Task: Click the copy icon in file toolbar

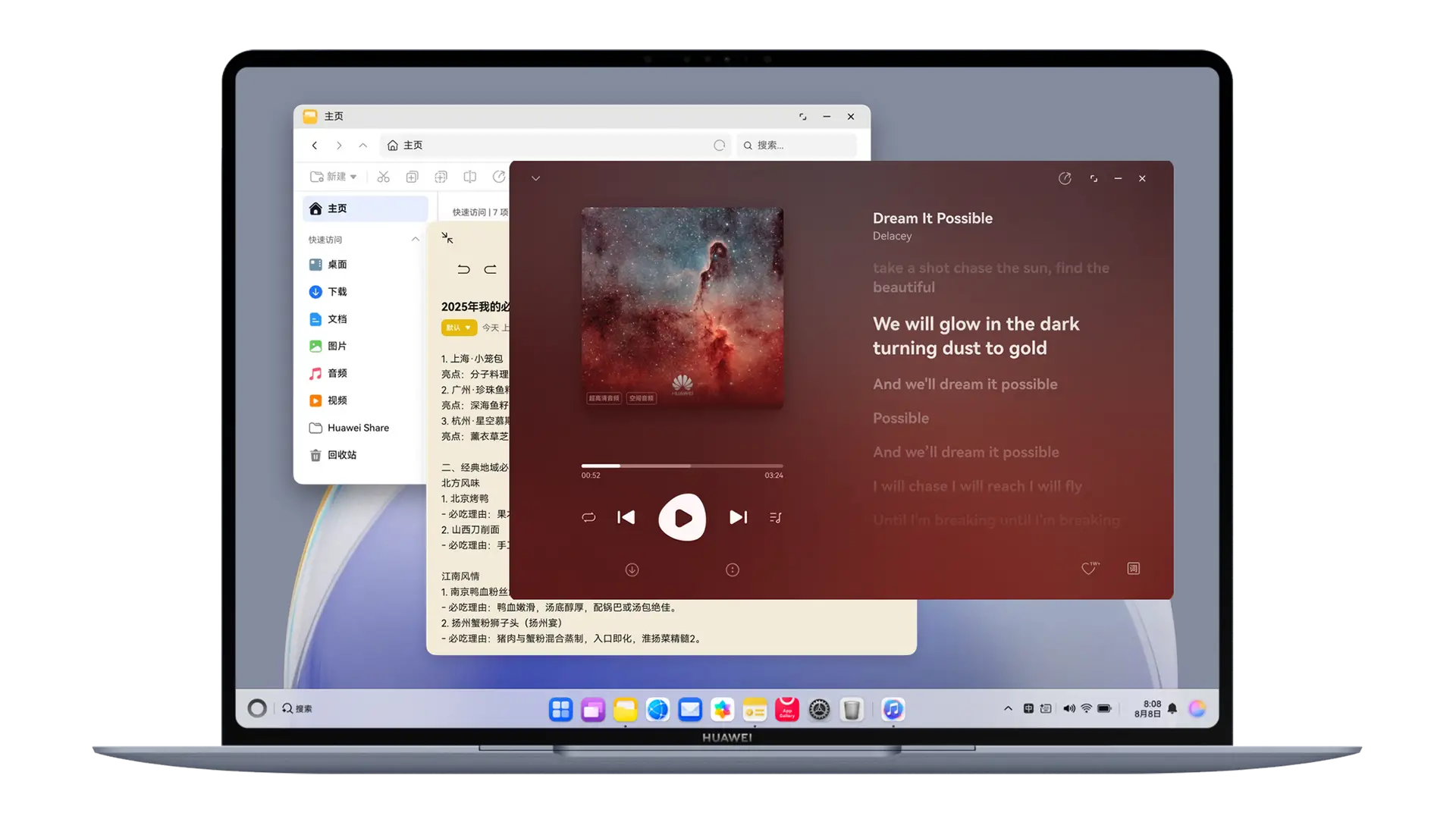Action: click(x=412, y=177)
